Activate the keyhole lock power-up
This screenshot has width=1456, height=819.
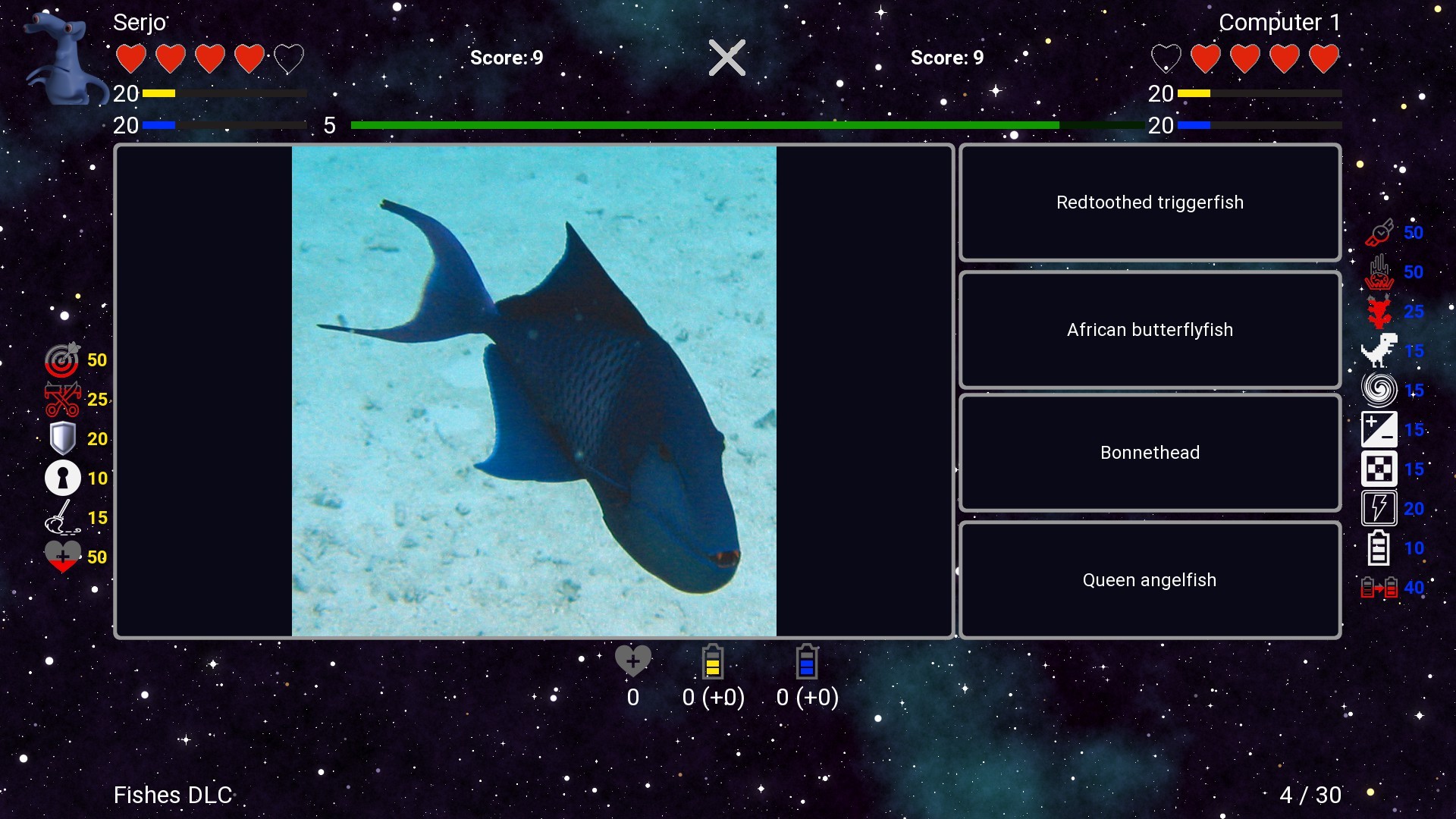click(x=62, y=478)
